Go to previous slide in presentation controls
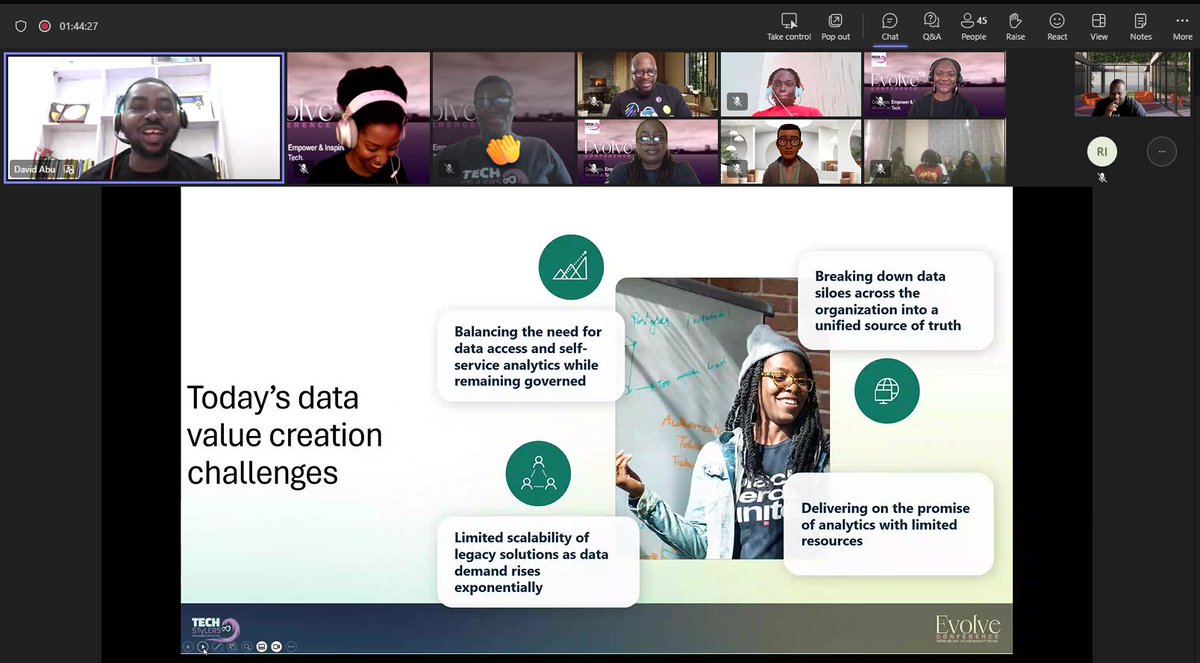Image resolution: width=1200 pixels, height=663 pixels. [x=188, y=647]
